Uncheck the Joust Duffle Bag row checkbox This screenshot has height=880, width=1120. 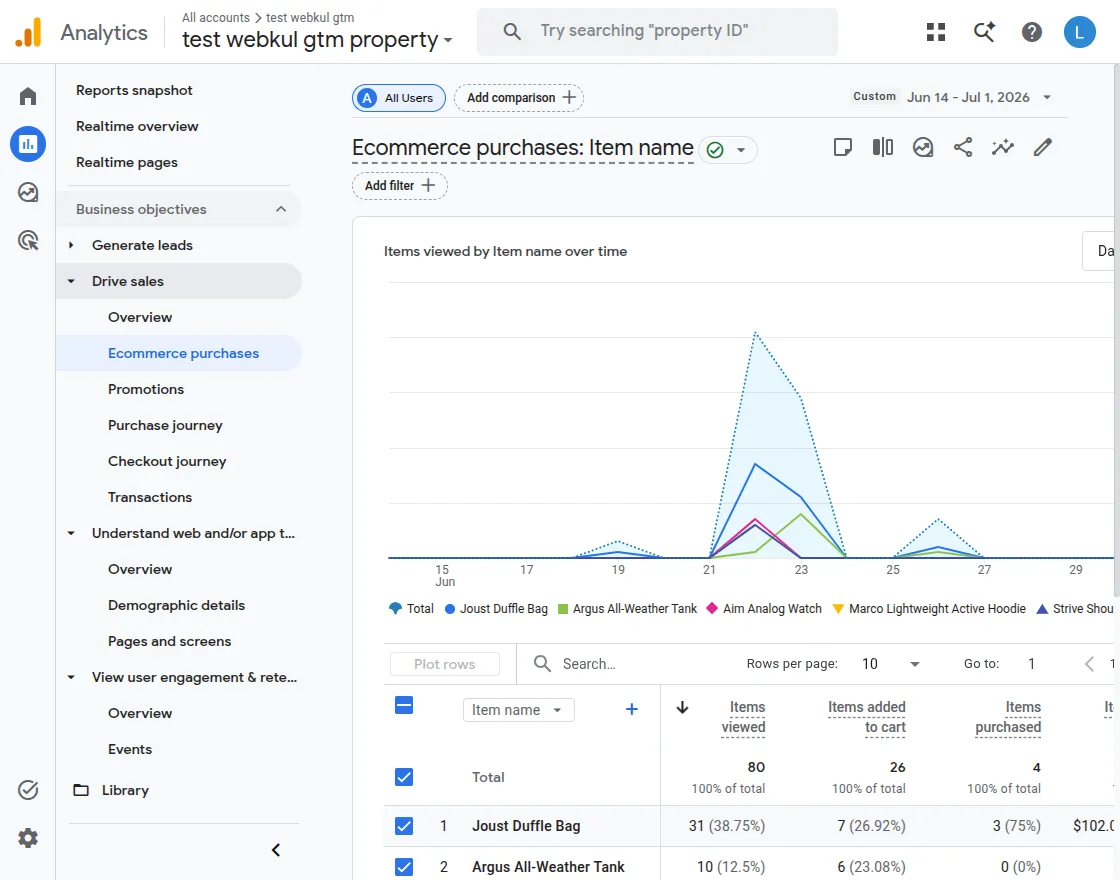404,826
